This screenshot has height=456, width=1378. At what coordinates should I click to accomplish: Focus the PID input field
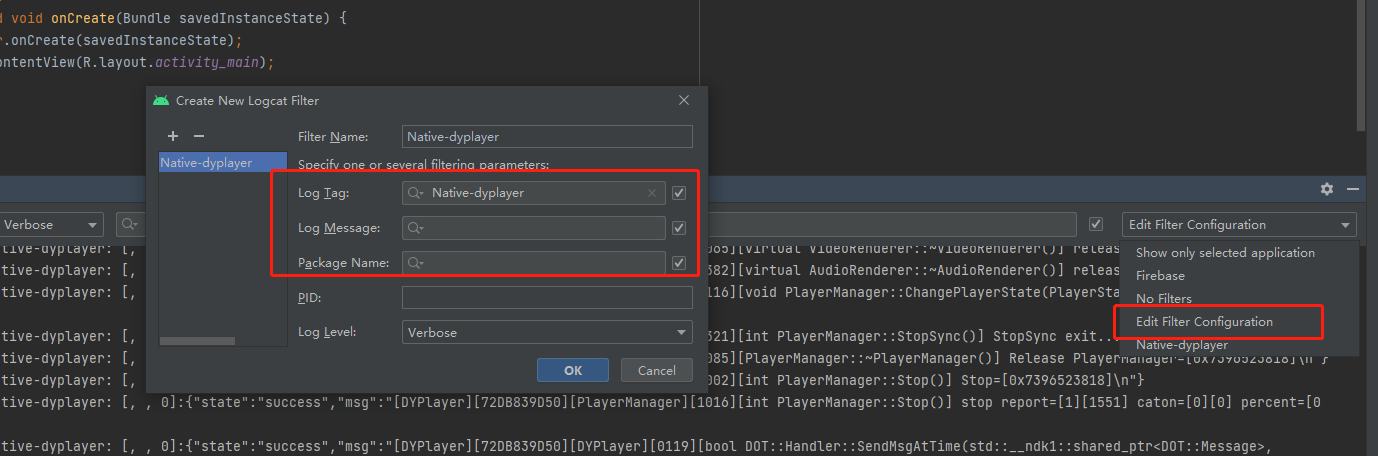pos(547,297)
